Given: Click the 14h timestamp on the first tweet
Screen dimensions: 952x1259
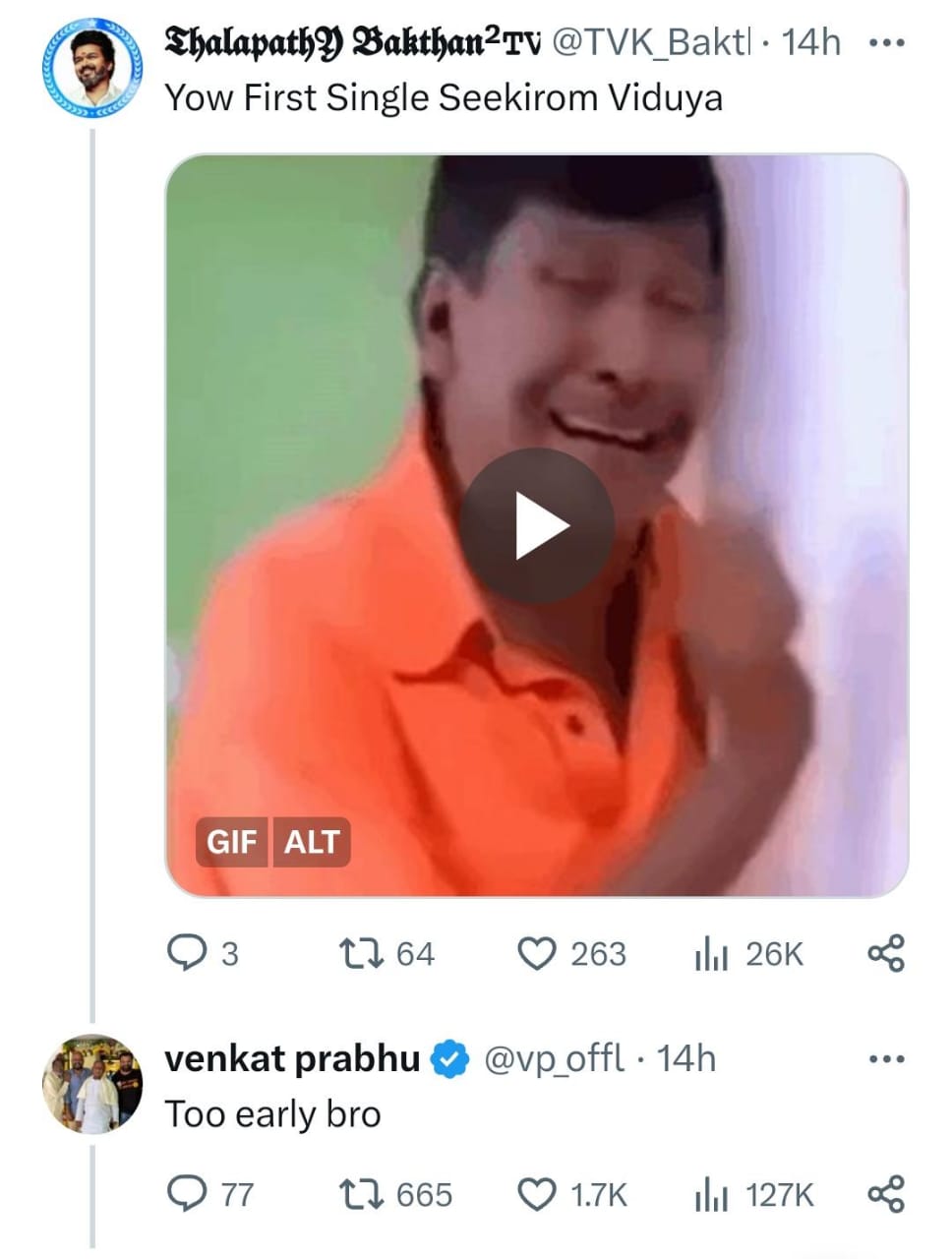Looking at the screenshot, I should pos(812,41).
